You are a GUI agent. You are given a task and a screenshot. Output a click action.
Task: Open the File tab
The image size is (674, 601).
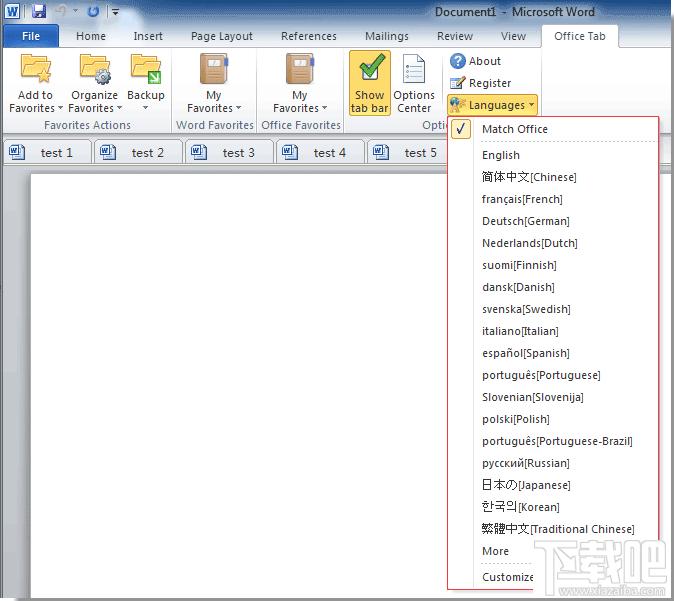tap(31, 36)
